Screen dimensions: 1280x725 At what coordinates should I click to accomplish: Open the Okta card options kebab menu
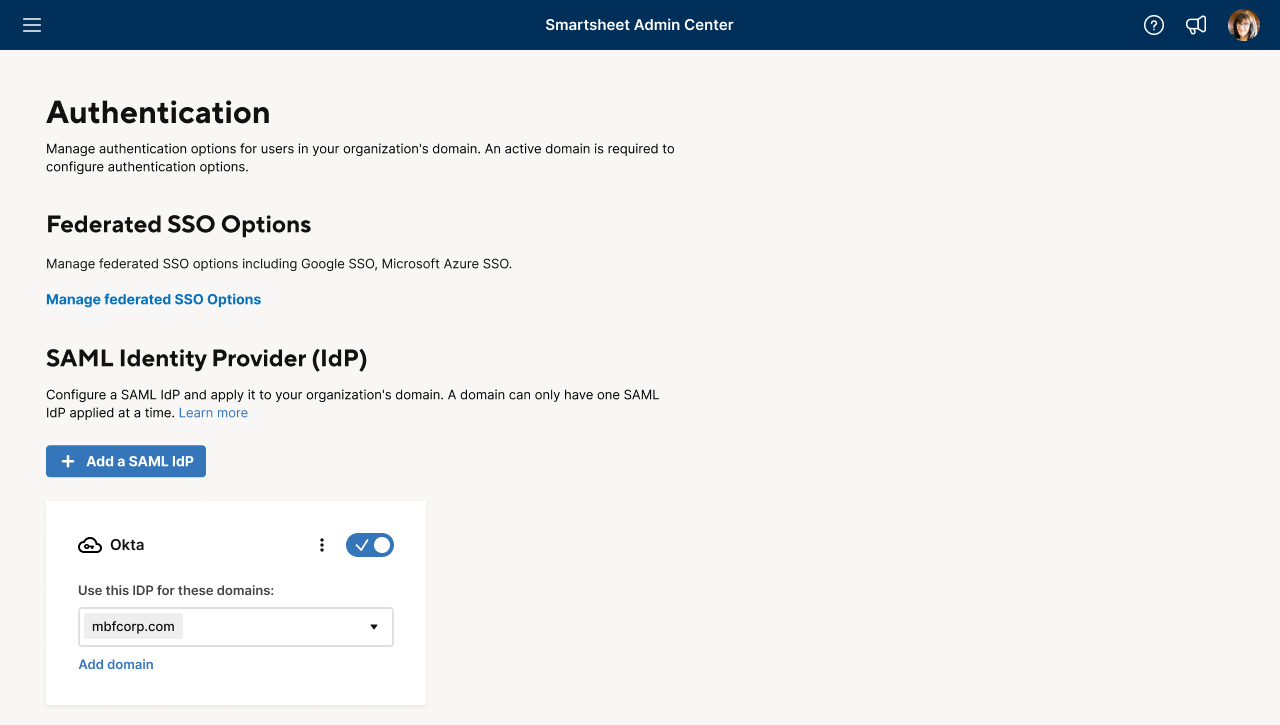(x=321, y=545)
